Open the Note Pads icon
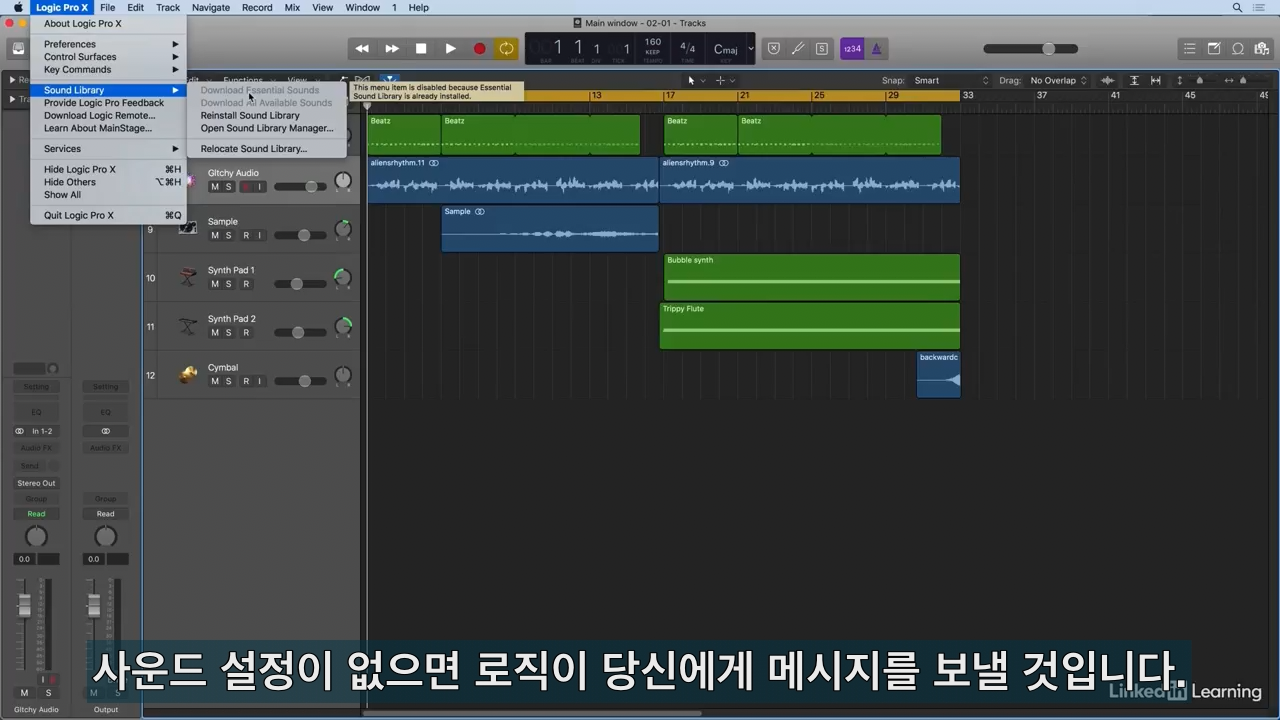The height and width of the screenshot is (720, 1280). coord(1214,48)
